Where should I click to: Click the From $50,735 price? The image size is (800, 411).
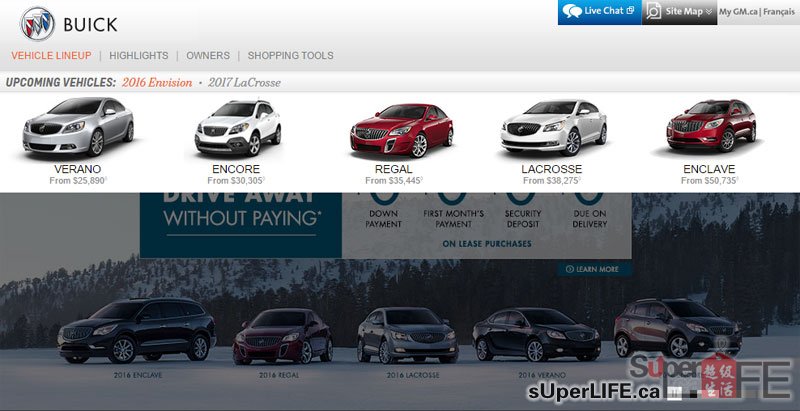[x=710, y=181]
